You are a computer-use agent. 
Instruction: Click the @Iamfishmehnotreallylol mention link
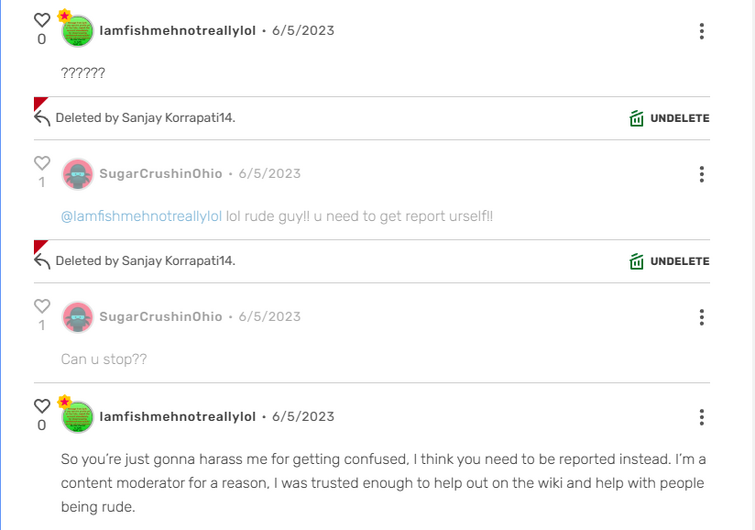[142, 216]
